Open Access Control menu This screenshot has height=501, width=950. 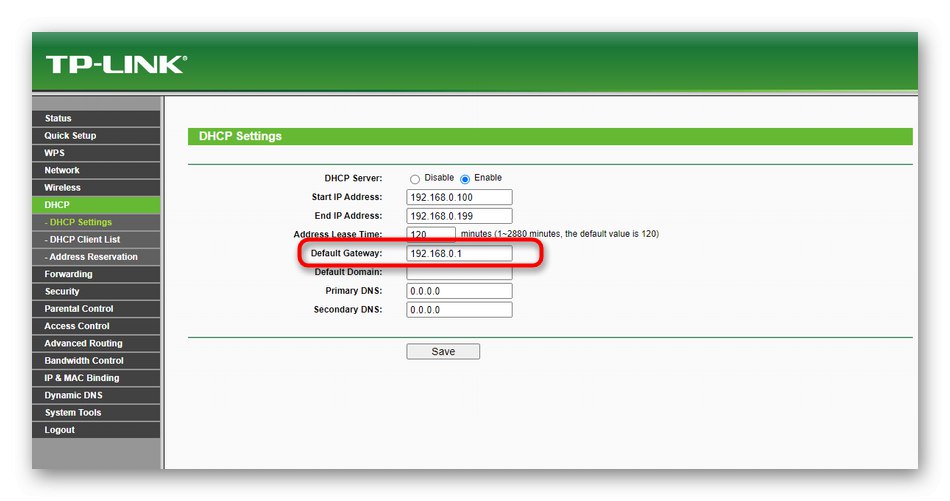coord(96,326)
